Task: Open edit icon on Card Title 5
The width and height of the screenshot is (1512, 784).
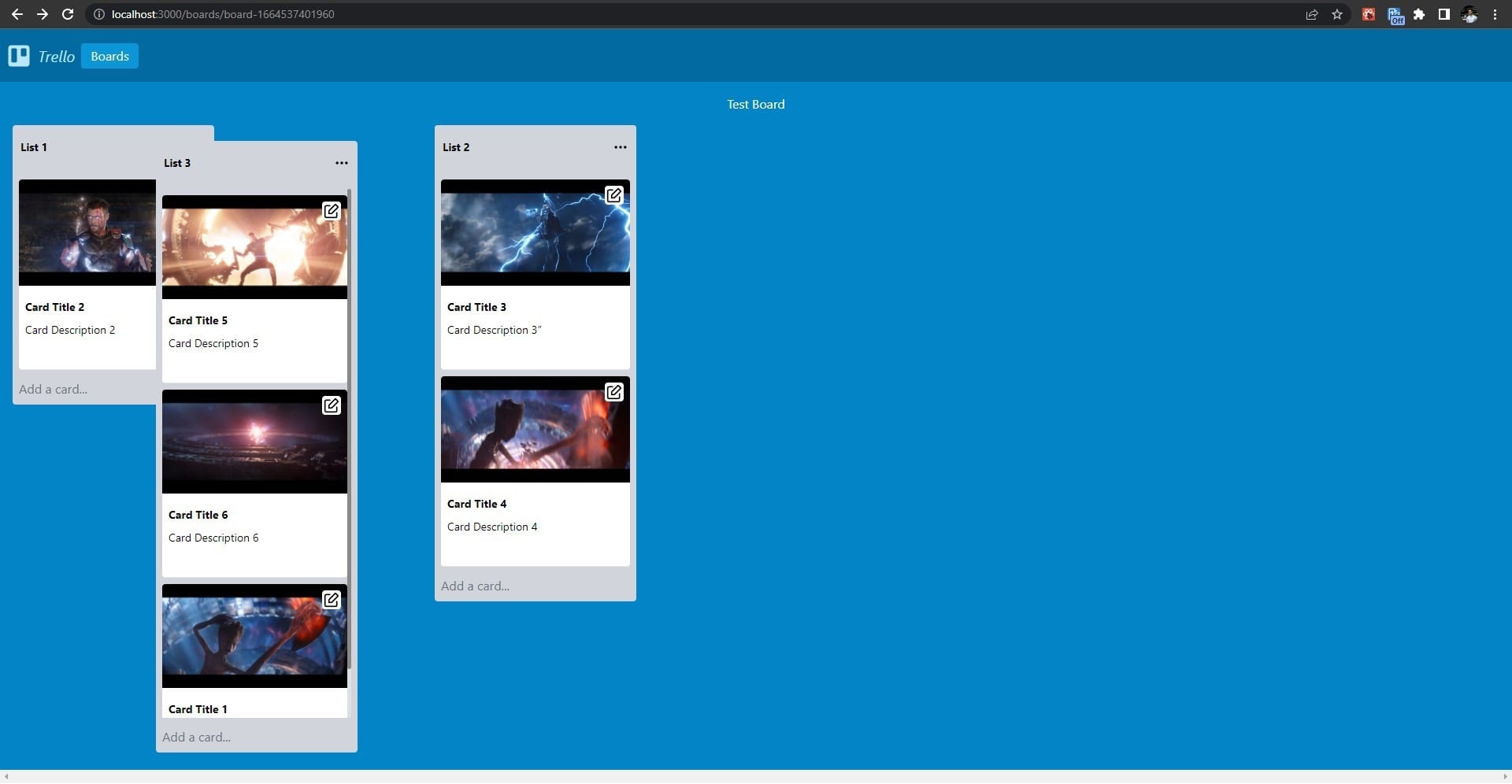Action: (332, 211)
